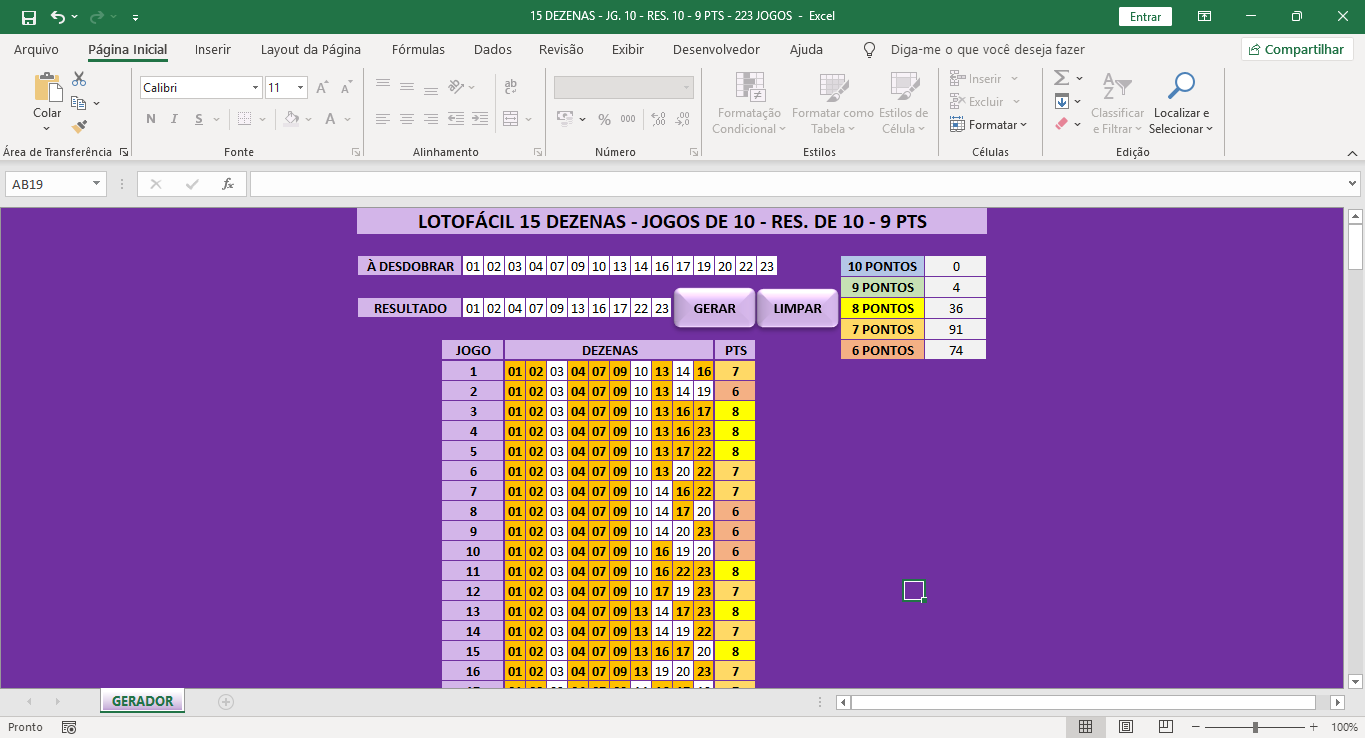
Task: Click the font color A icon
Action: (x=332, y=119)
